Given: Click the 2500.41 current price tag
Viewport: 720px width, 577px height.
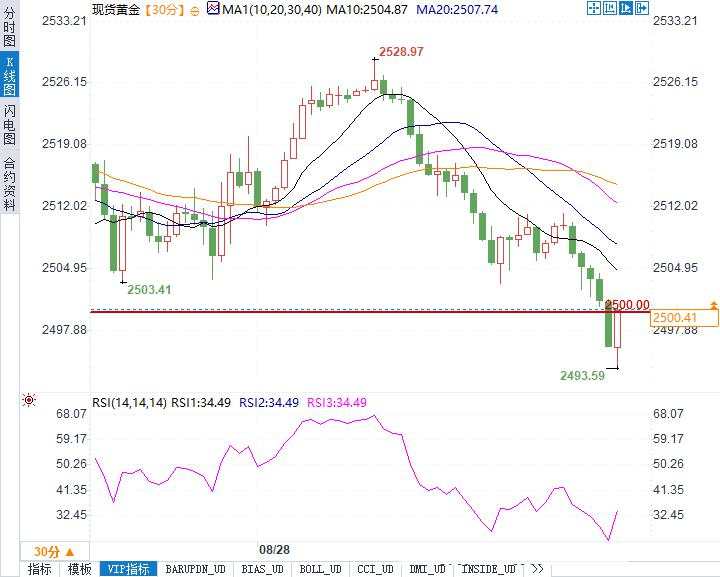Looking at the screenshot, I should tap(684, 318).
